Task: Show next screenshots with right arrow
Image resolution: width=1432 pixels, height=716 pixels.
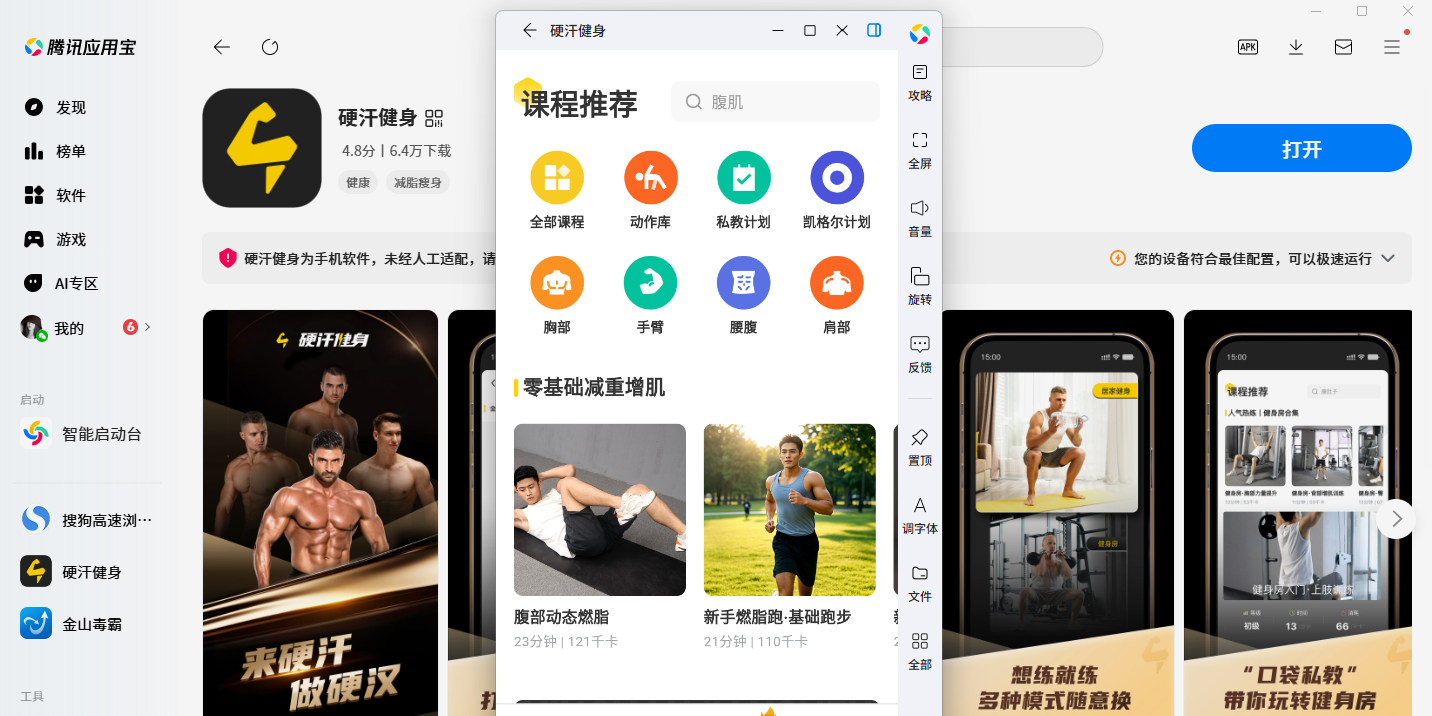Action: pyautogui.click(x=1396, y=519)
